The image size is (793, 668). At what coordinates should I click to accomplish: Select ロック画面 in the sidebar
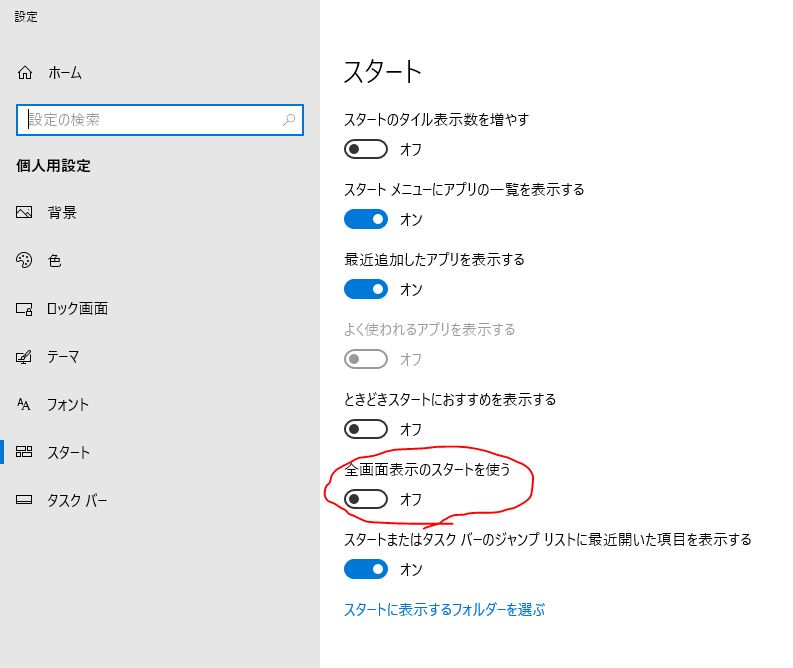(77, 309)
